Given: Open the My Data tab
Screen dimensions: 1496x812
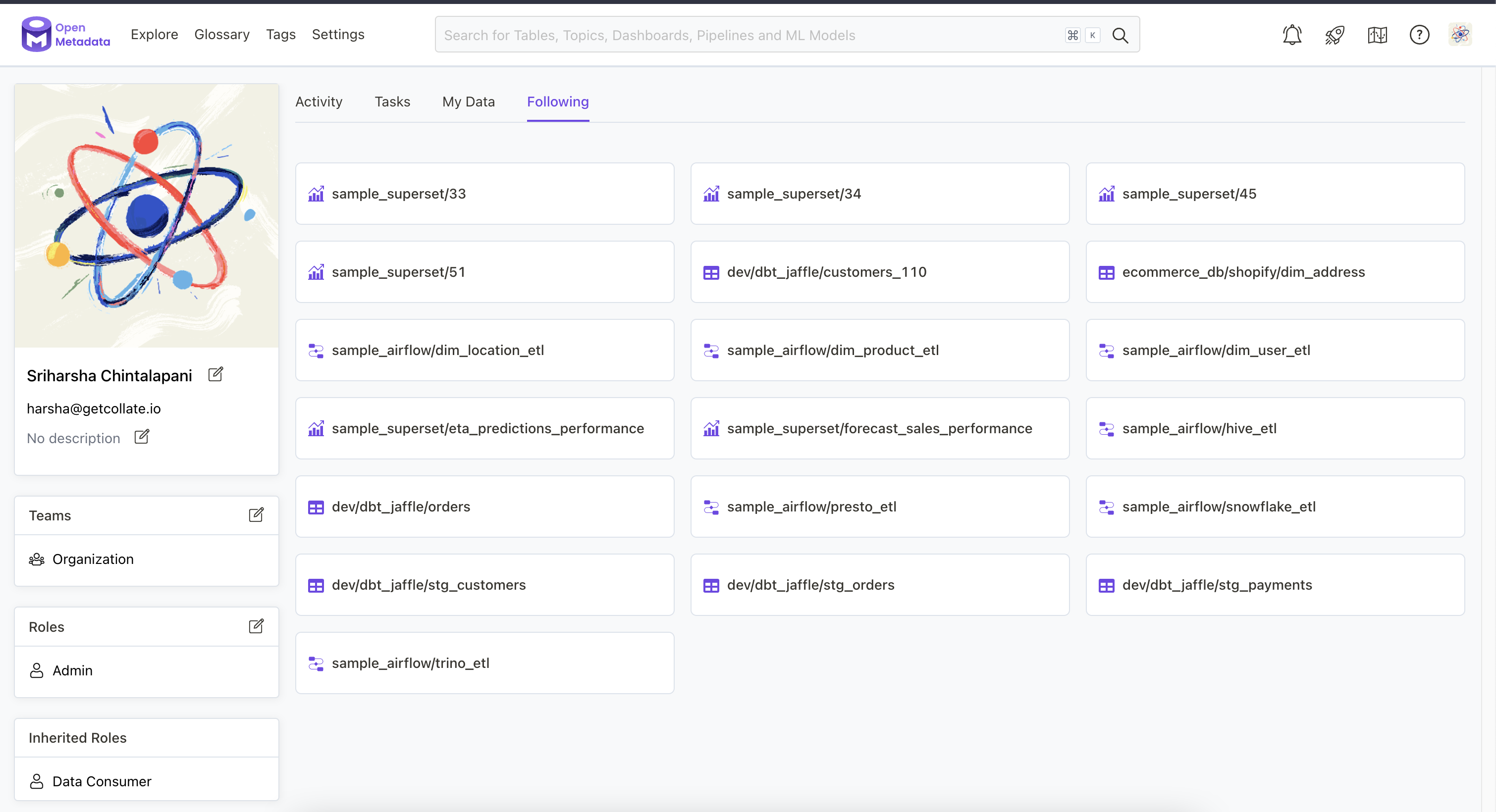Looking at the screenshot, I should [x=468, y=101].
